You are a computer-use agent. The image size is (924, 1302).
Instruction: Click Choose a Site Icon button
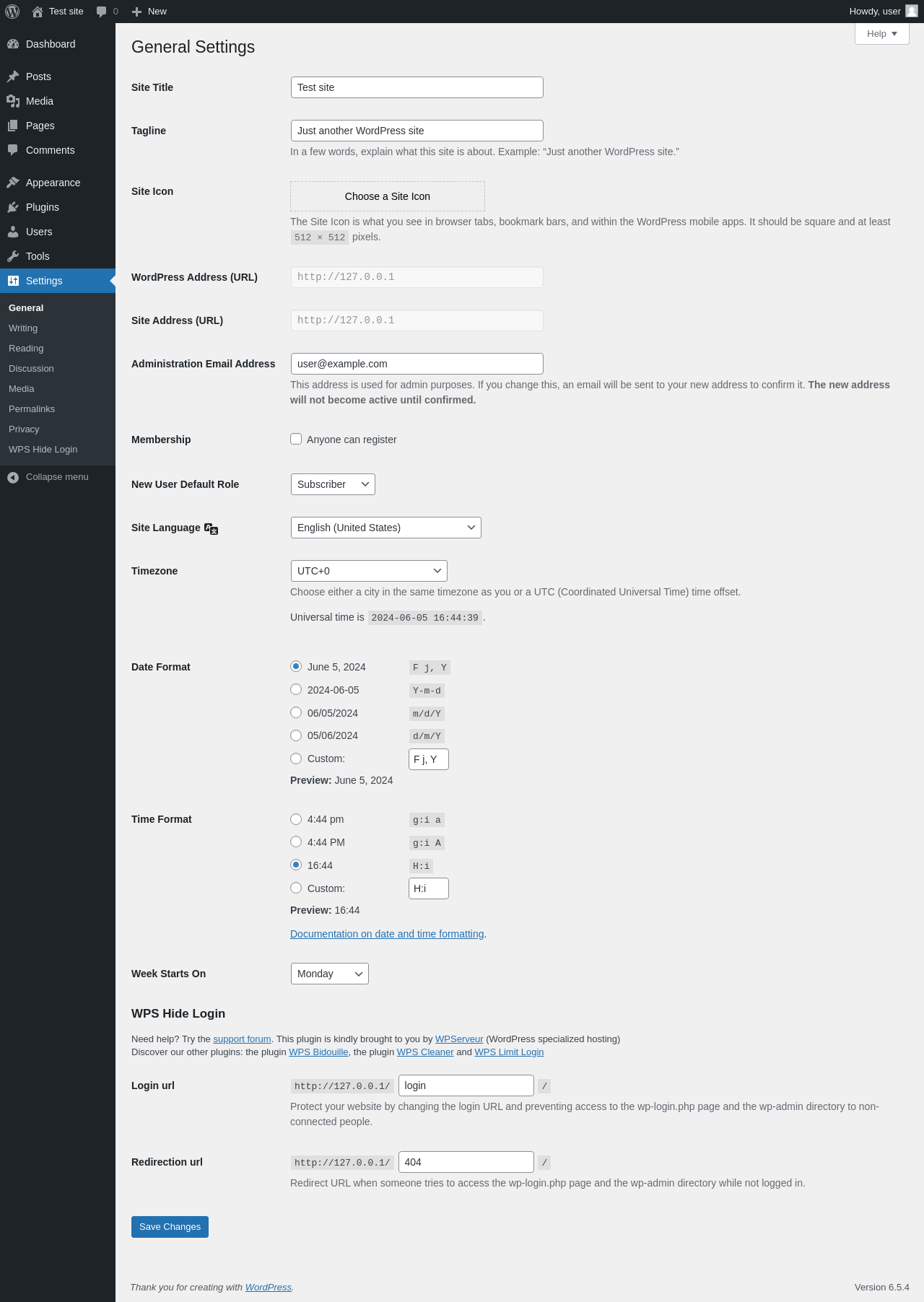pyautogui.click(x=388, y=196)
